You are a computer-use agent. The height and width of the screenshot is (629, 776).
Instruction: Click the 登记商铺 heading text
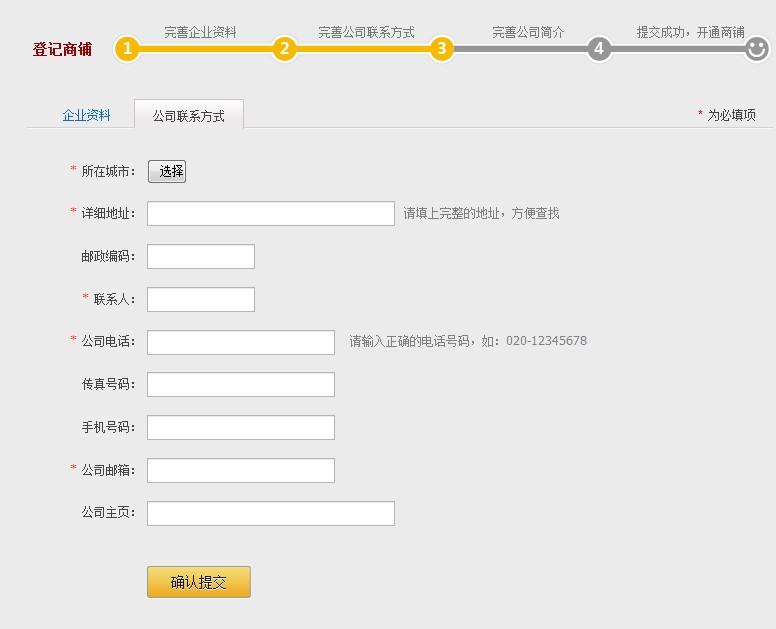[62, 49]
